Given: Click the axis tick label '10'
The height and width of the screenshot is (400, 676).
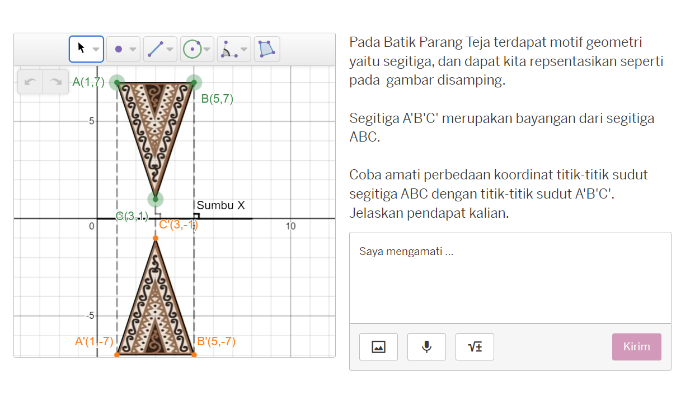Looking at the screenshot, I should pyautogui.click(x=291, y=226).
